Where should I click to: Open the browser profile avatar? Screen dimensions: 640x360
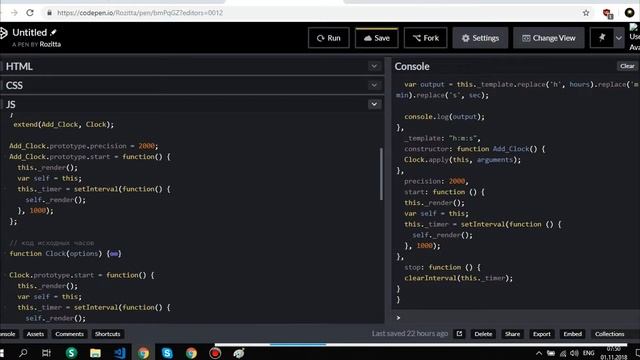[629, 13]
